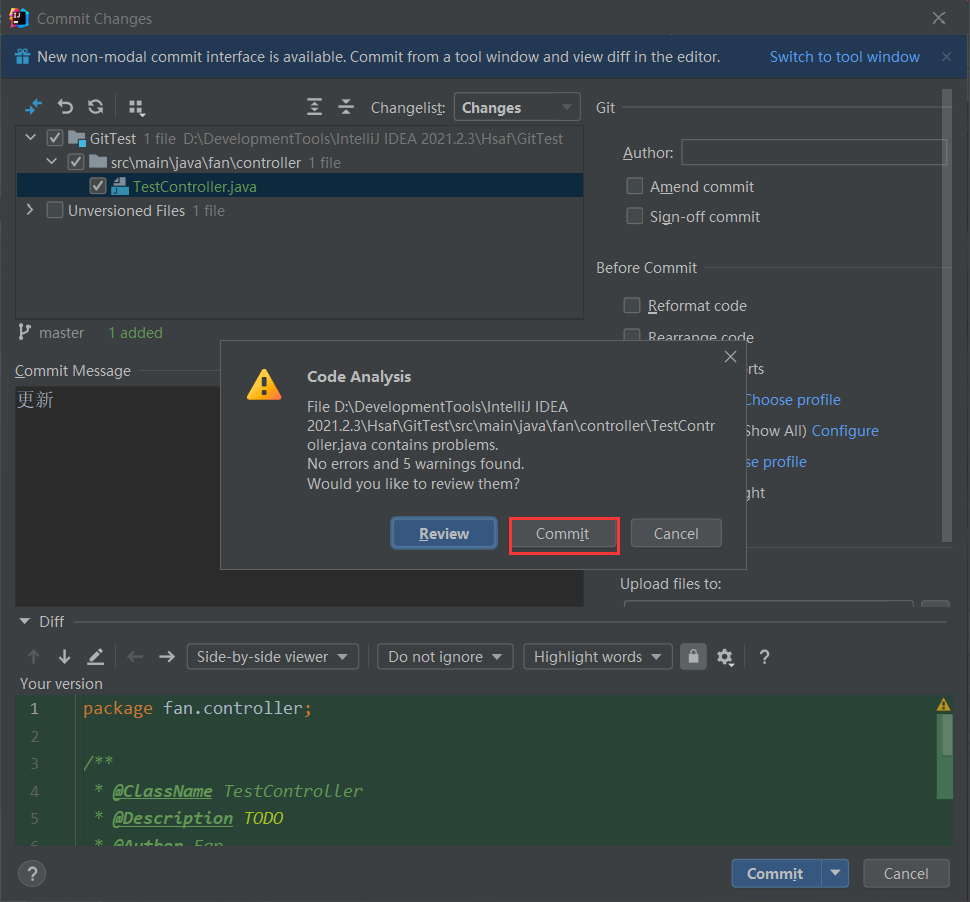Collapse the GitTest tree node
The height and width of the screenshot is (902, 970).
pyautogui.click(x=30, y=137)
